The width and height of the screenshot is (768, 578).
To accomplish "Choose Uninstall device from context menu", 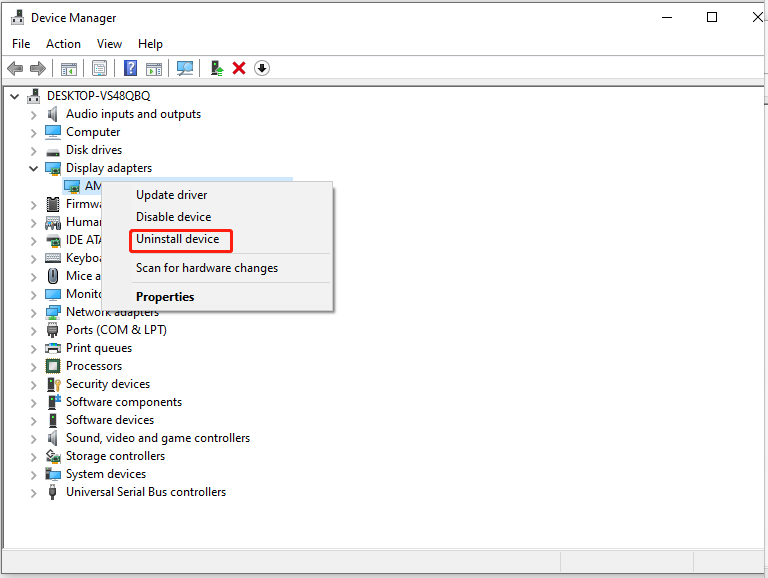I will point(178,240).
